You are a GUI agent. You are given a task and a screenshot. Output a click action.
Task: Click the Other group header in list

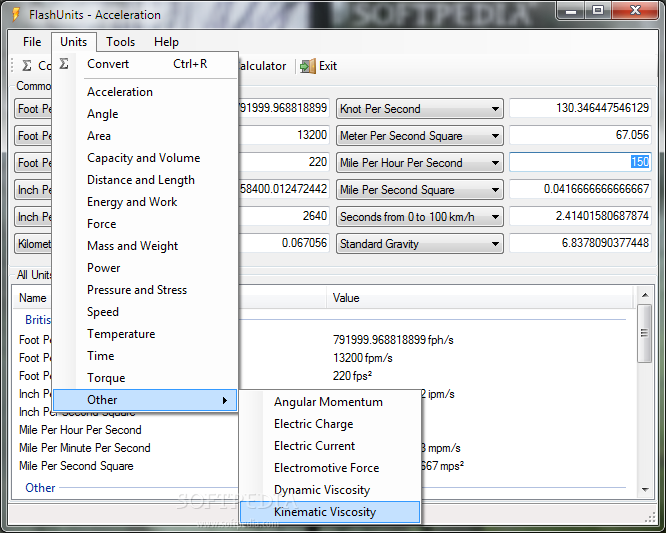pyautogui.click(x=40, y=488)
